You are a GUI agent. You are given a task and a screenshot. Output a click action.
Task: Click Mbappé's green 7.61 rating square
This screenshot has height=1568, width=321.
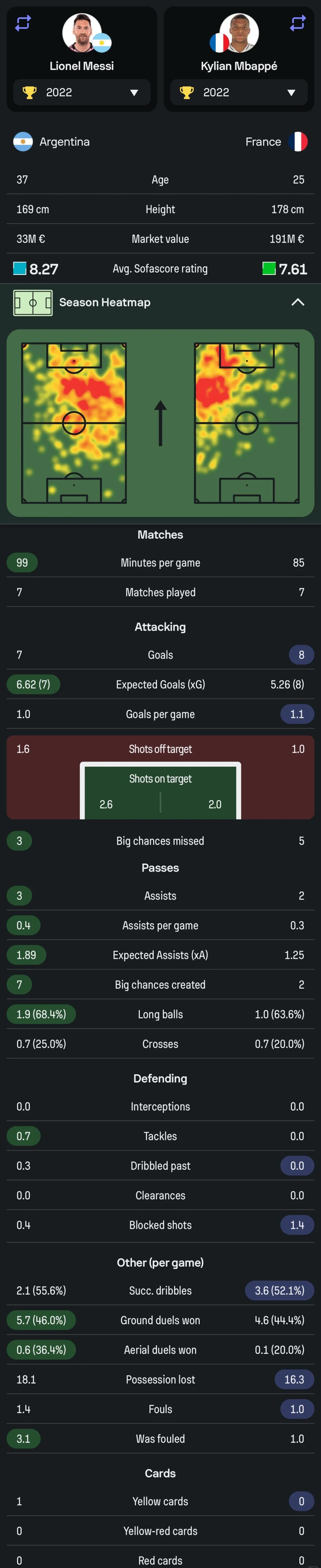(269, 268)
